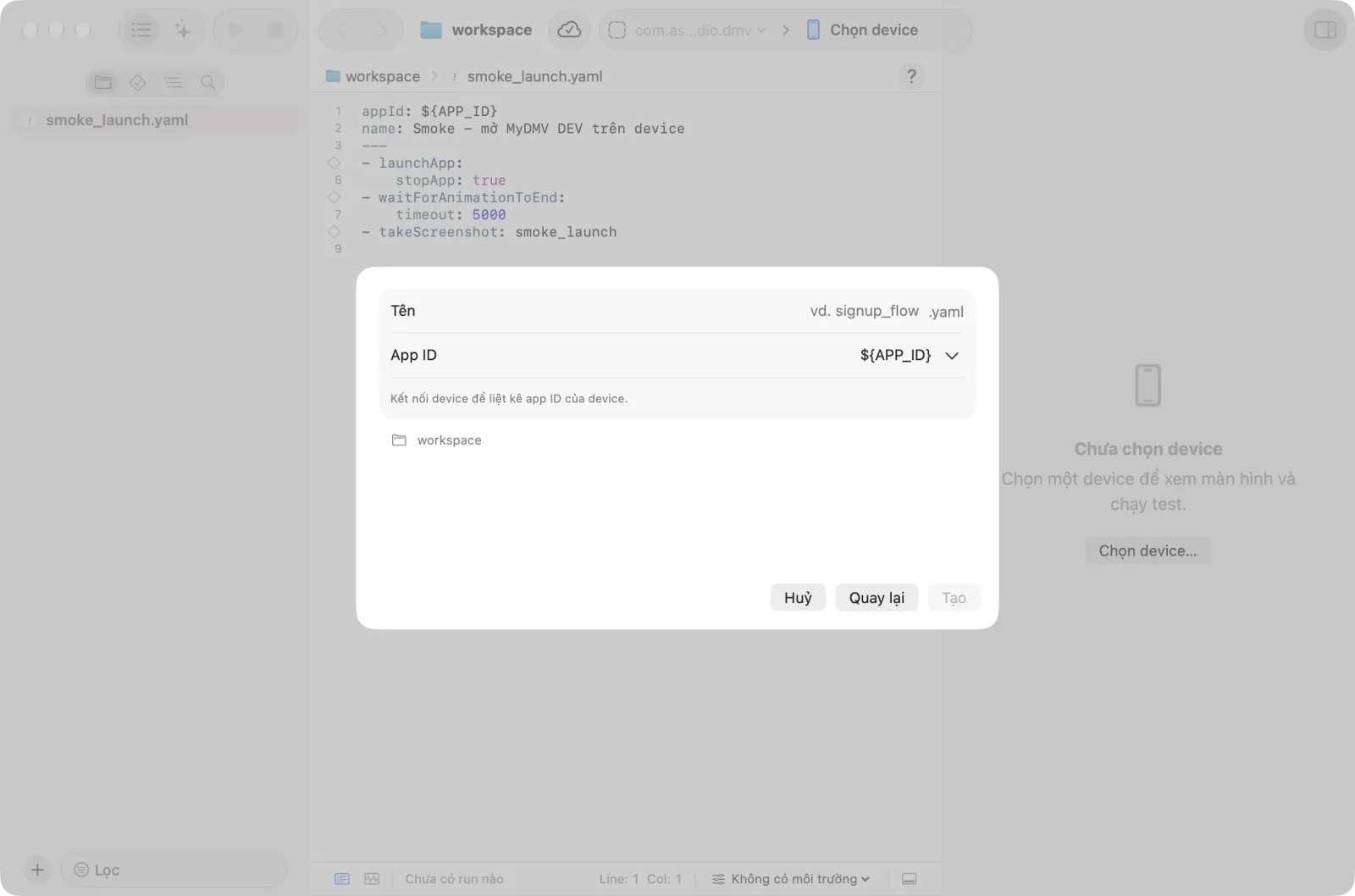This screenshot has width=1355, height=896.
Task: Click the activity graph icon in status bar
Action: click(372, 879)
